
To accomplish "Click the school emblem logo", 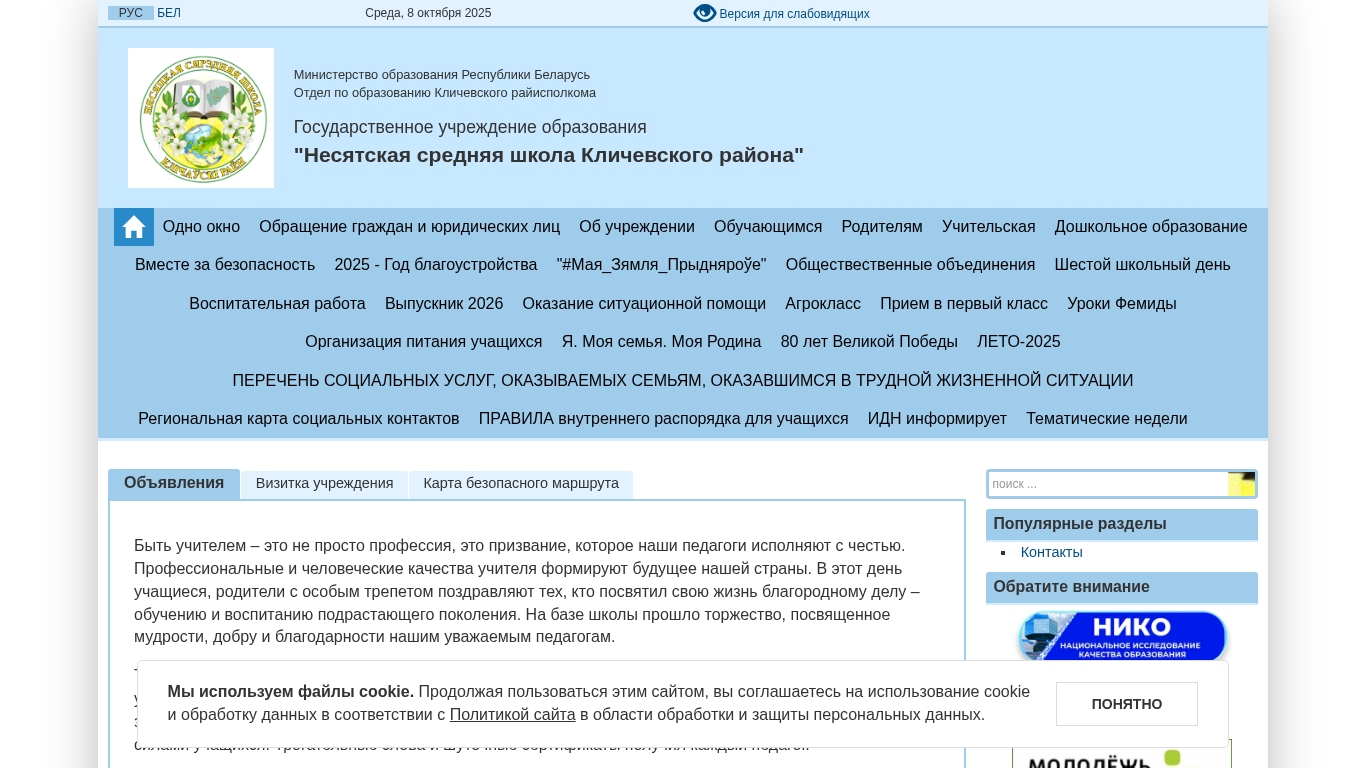I will [201, 118].
